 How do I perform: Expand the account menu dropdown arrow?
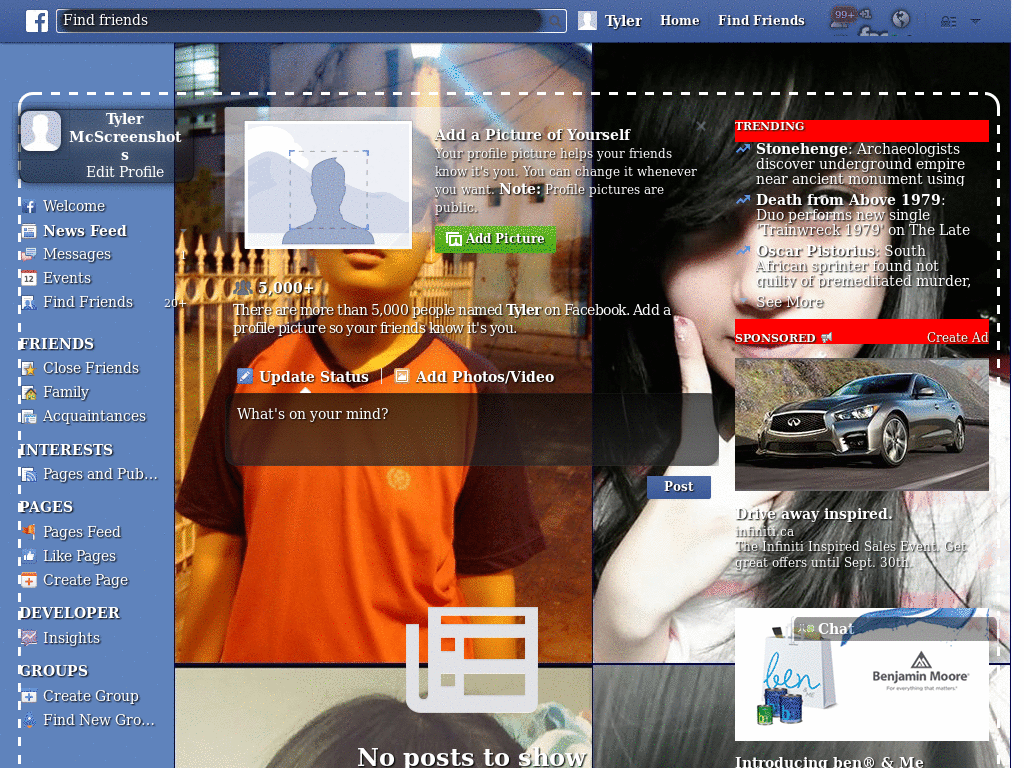click(976, 21)
